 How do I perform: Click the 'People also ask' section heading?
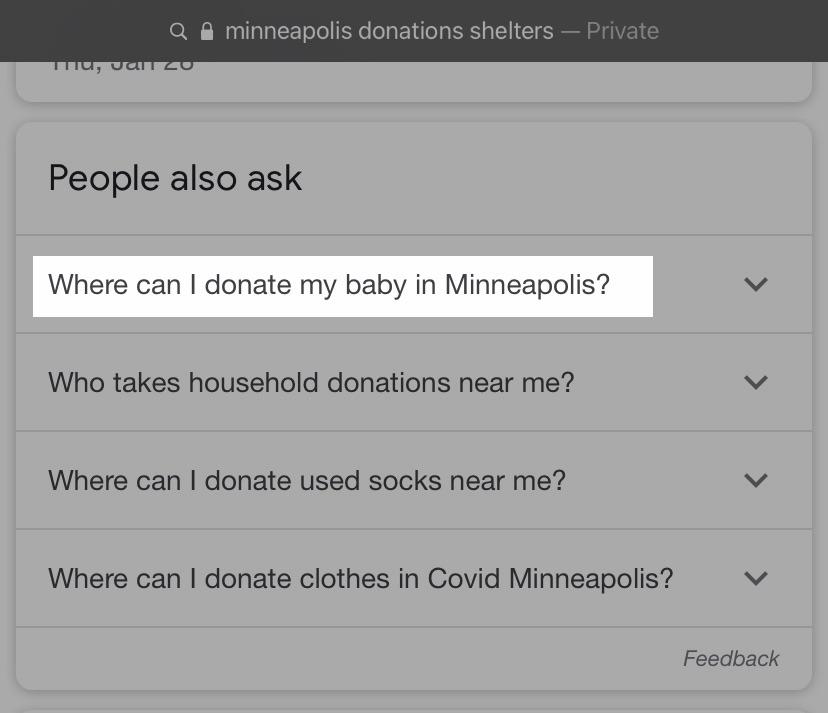175,178
